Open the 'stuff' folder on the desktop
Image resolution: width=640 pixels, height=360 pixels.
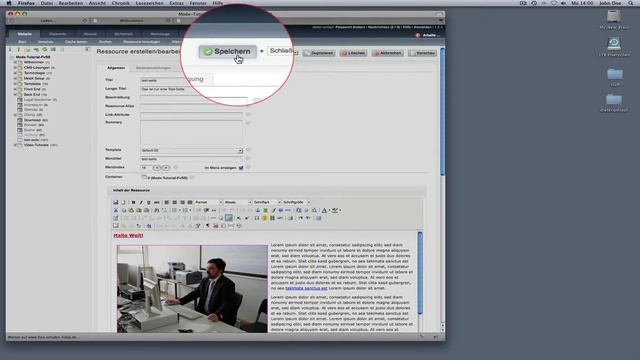615,74
